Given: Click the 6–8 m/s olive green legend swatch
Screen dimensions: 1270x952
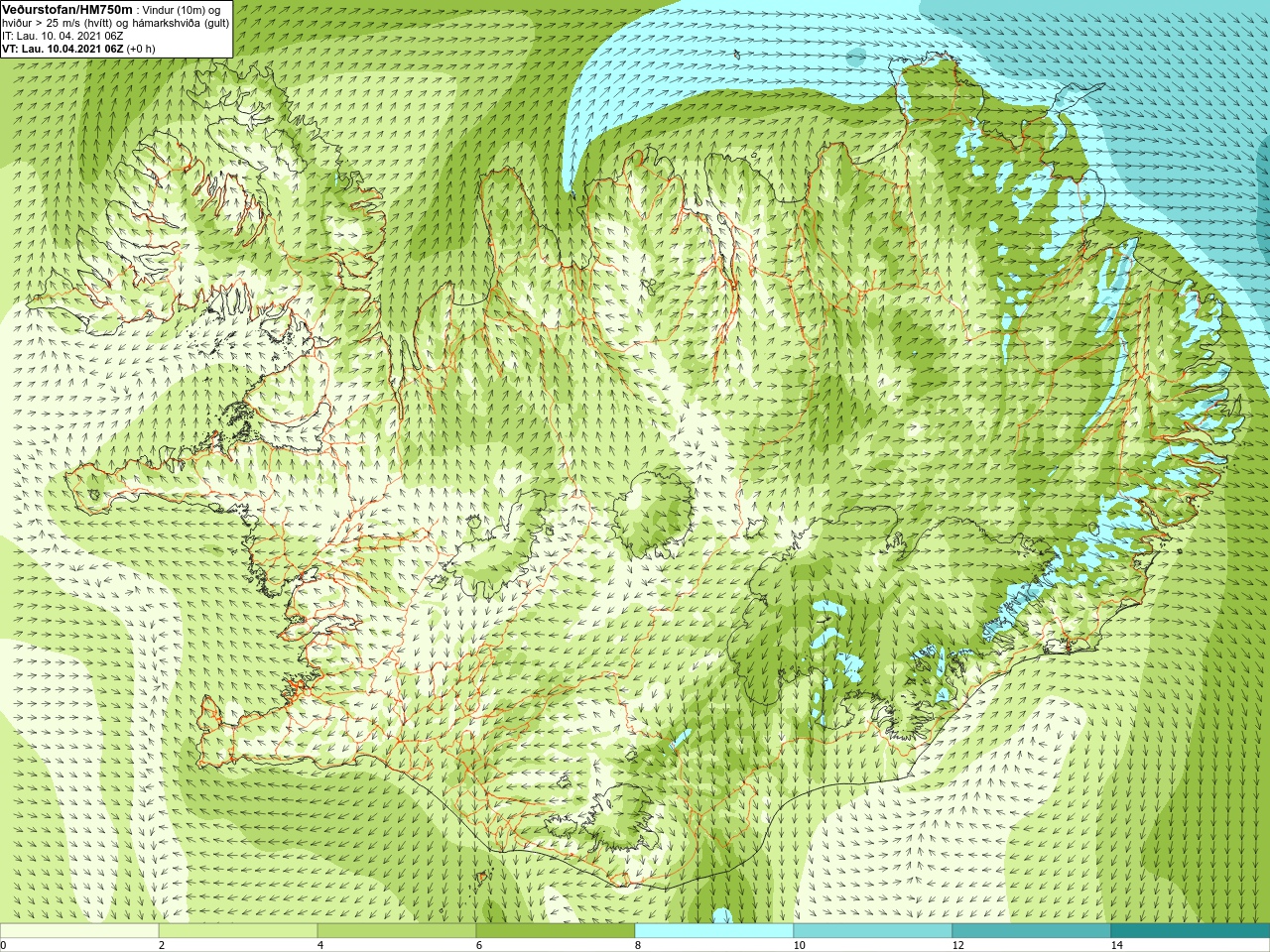Looking at the screenshot, I should (556, 931).
